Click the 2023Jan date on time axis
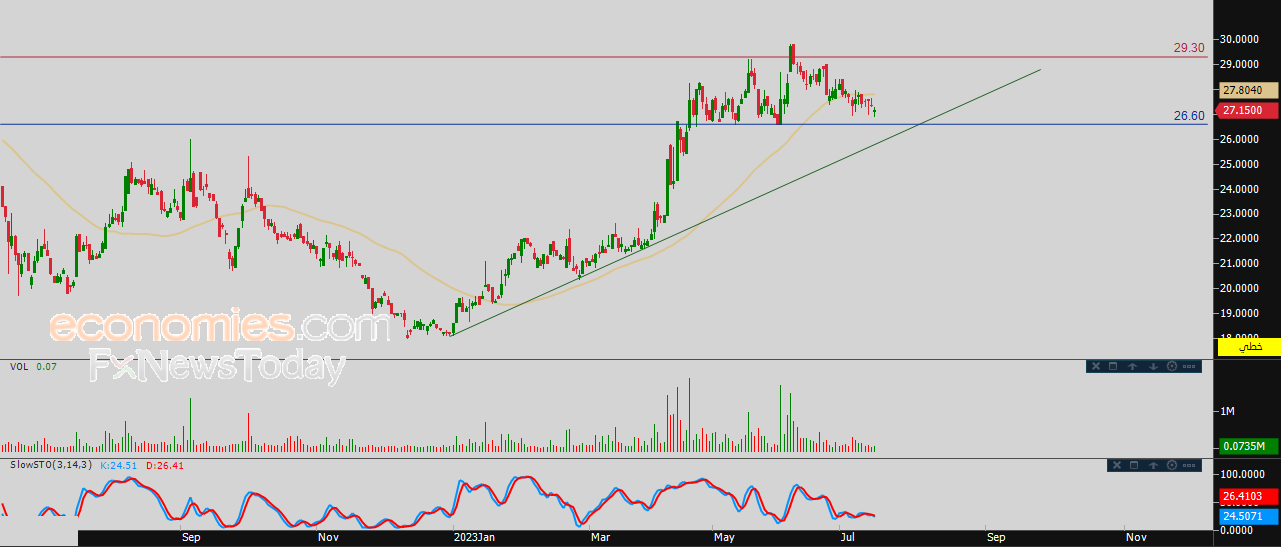 coord(472,537)
